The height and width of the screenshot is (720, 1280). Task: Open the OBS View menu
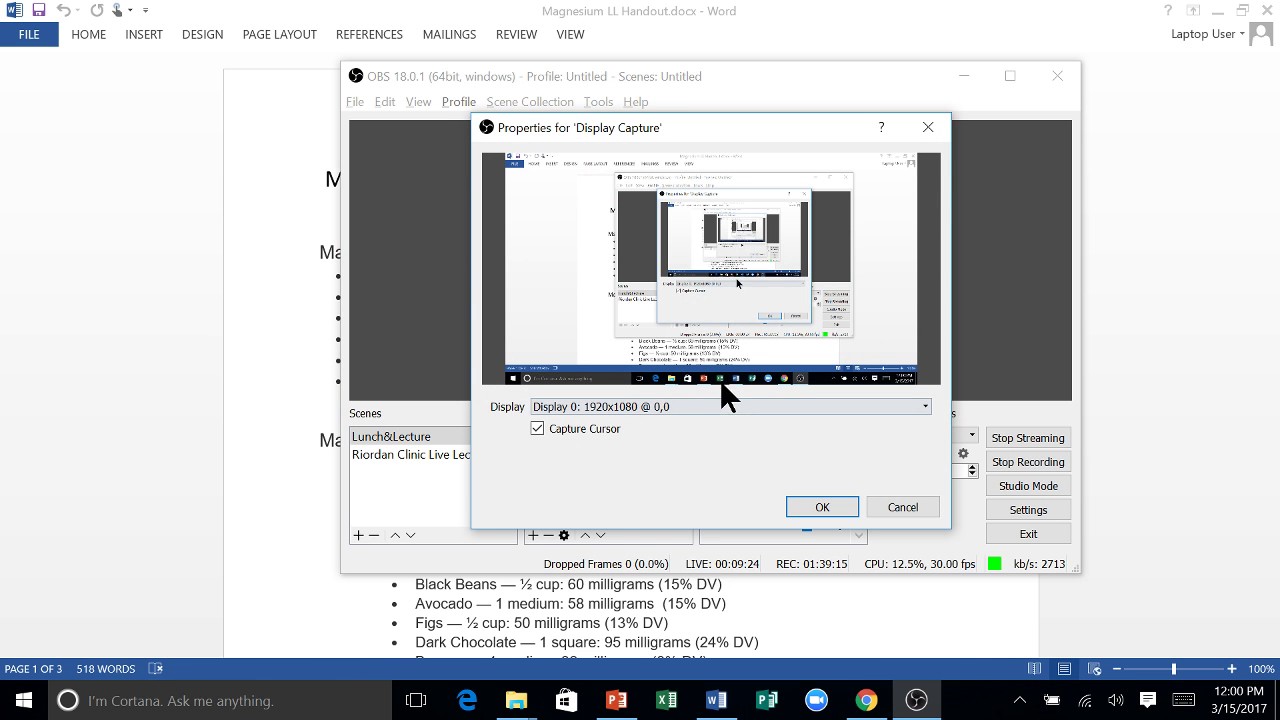point(418,102)
